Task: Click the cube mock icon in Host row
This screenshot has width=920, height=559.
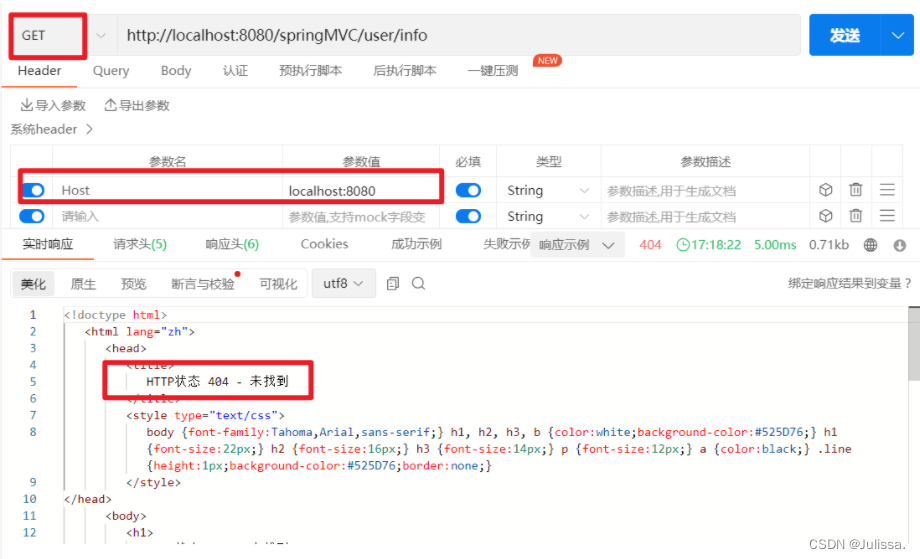Action: tap(826, 190)
